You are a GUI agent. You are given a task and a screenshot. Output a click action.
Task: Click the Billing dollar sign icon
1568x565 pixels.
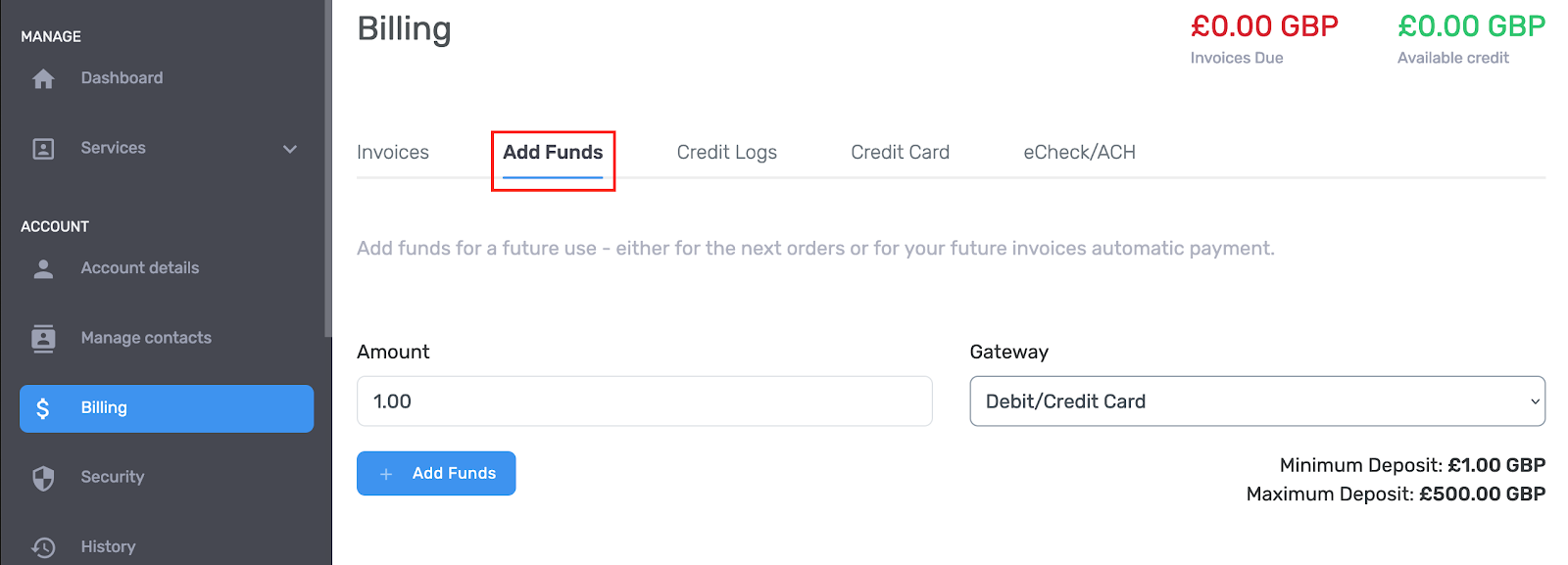(43, 408)
